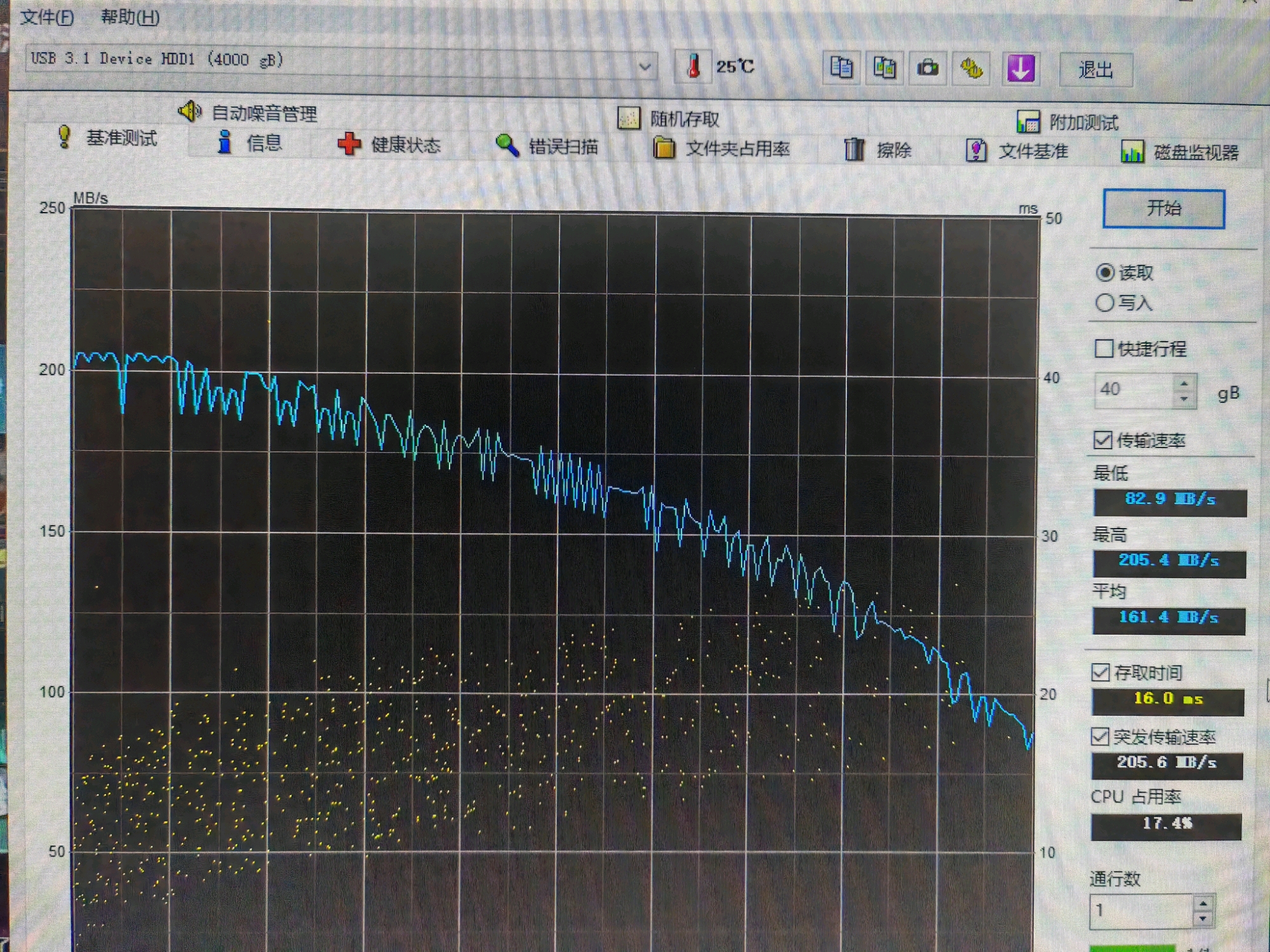Image resolution: width=1270 pixels, height=952 pixels.
Task: Toggle the 存取时间 checkbox
Action: (1100, 672)
